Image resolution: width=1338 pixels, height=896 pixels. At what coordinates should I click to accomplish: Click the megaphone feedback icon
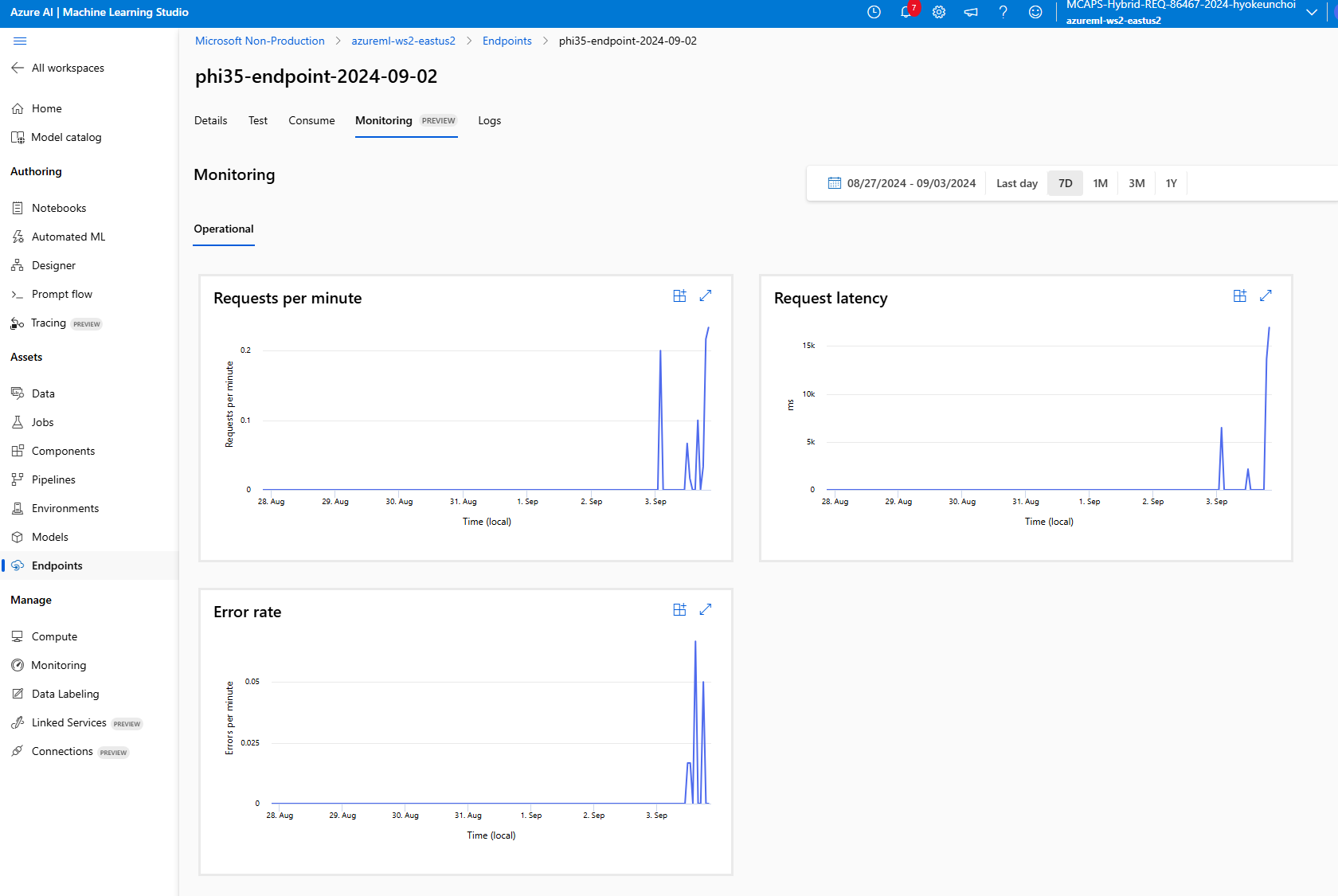971,12
